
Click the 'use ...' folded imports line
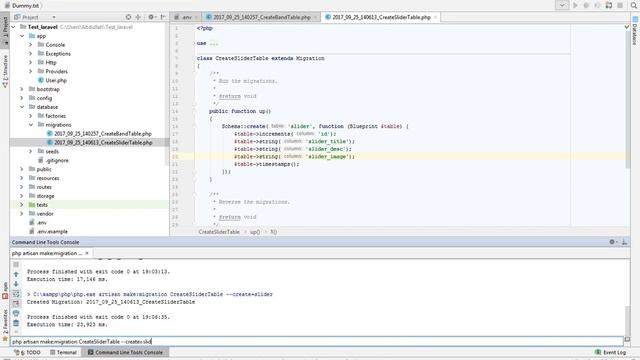(207, 43)
